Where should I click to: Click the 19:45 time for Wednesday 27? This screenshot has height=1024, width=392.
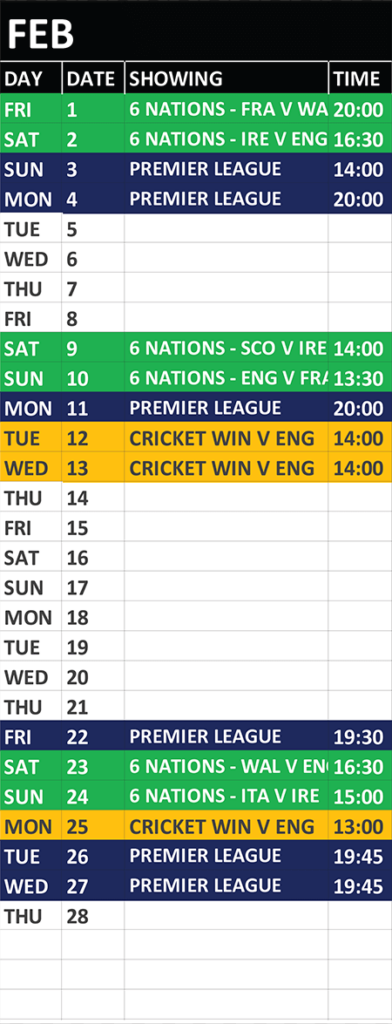pyautogui.click(x=360, y=886)
